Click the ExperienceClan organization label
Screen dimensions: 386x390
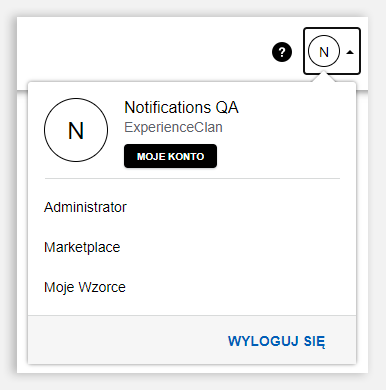173,127
